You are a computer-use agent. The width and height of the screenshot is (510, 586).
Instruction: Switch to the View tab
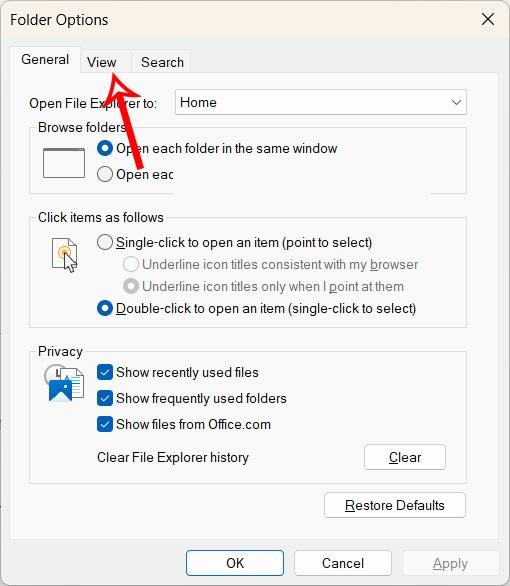(x=102, y=62)
